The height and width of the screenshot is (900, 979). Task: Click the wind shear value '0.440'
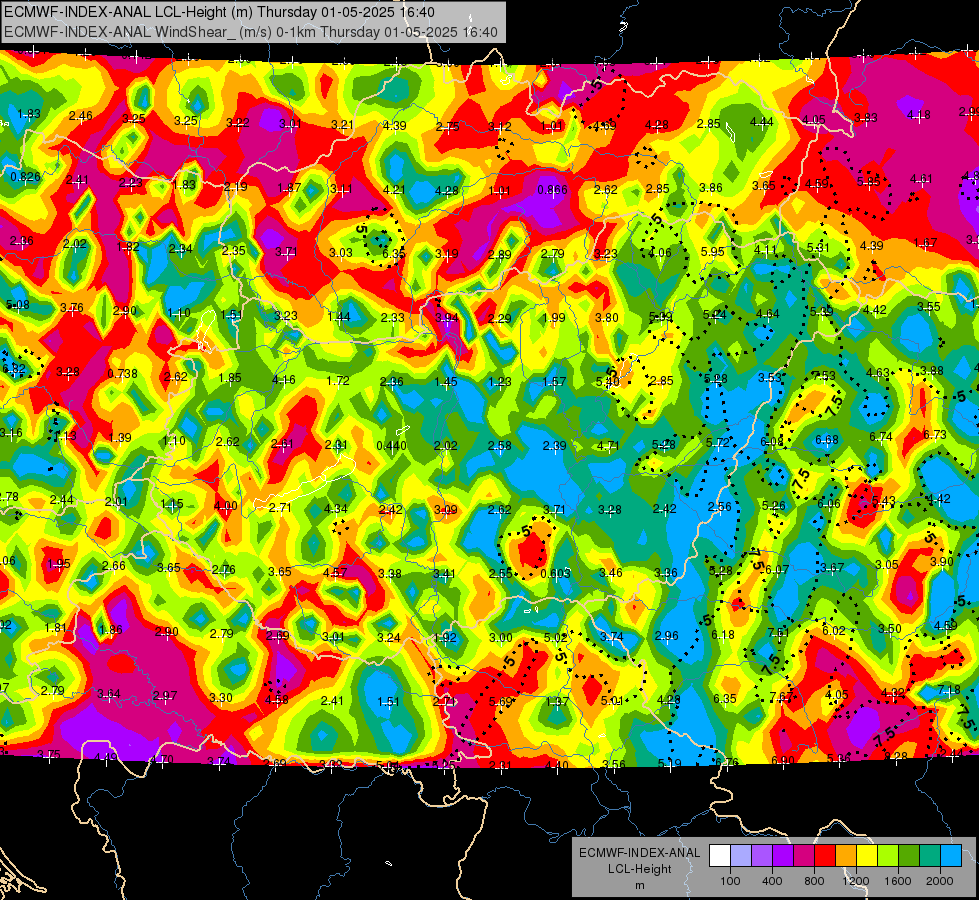point(391,446)
